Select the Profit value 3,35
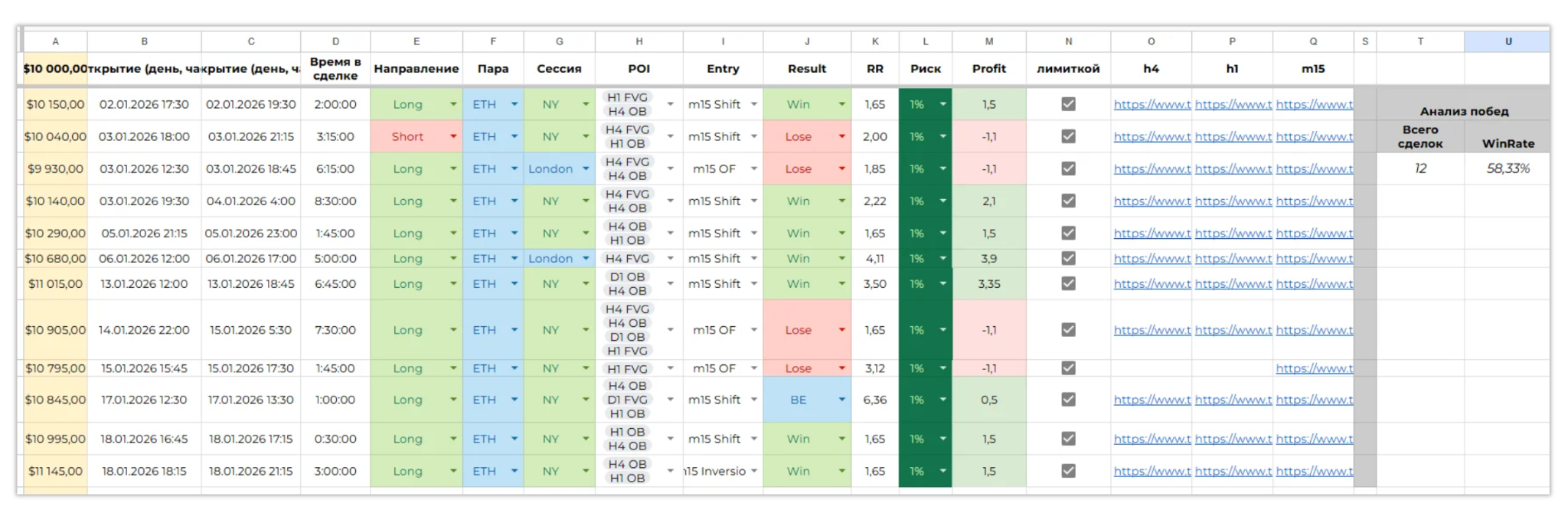 tap(989, 283)
